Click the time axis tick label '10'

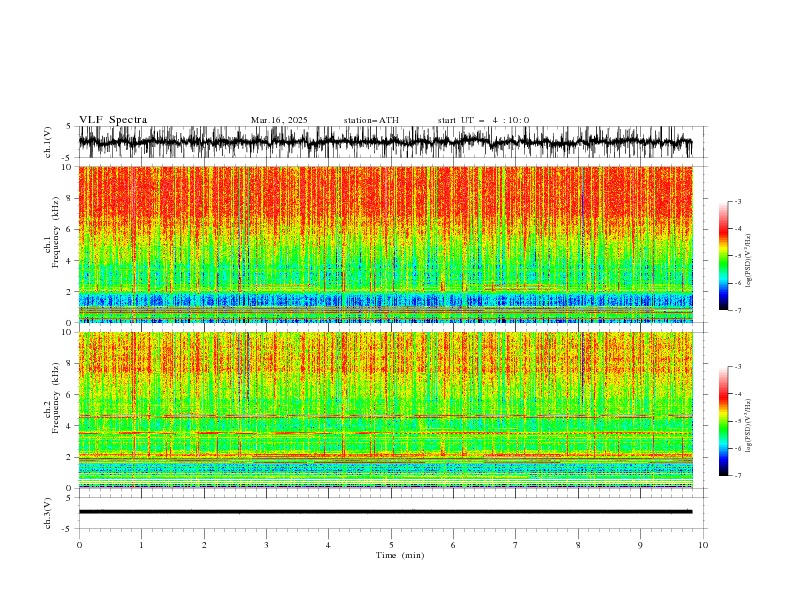tap(703, 545)
